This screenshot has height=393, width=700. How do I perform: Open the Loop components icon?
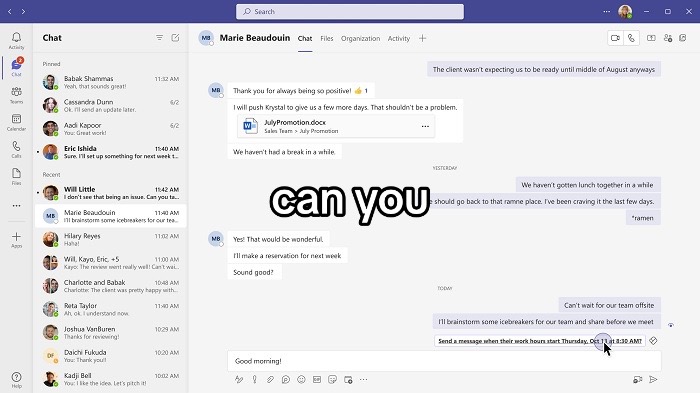[x=286, y=380]
